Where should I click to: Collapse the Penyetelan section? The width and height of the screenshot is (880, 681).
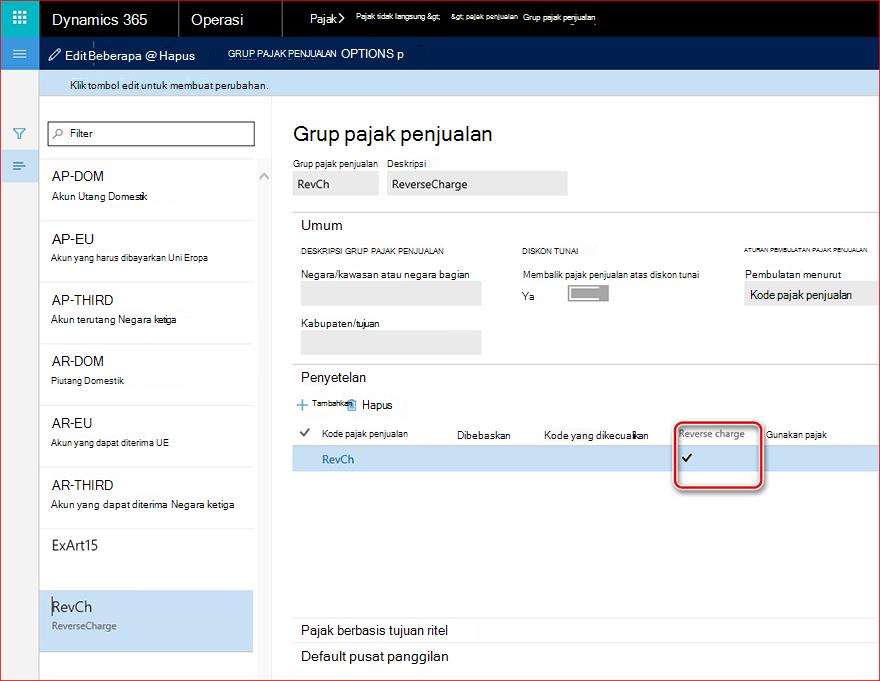pyautogui.click(x=333, y=377)
